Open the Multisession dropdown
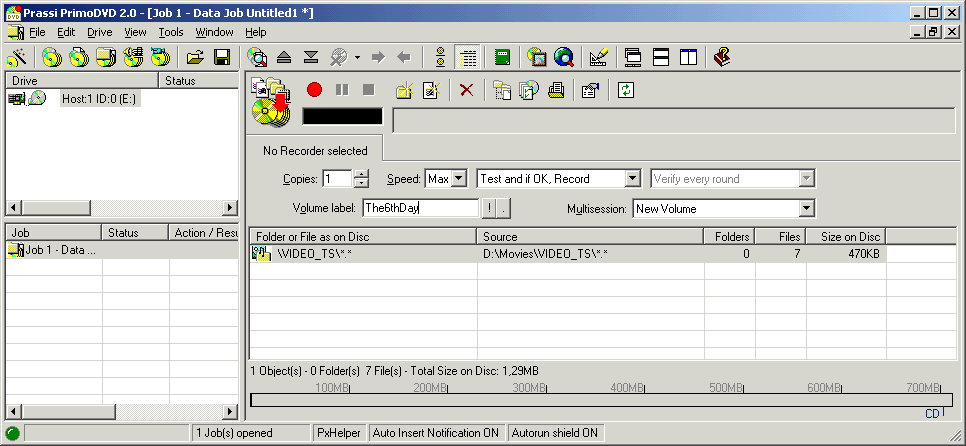The width and height of the screenshot is (966, 446). tap(806, 209)
